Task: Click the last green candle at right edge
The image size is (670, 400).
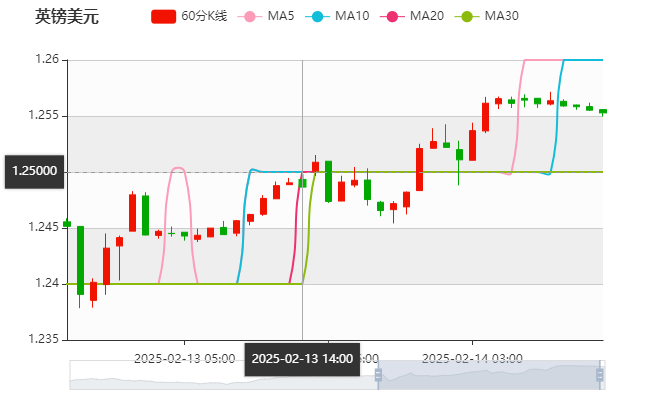Action: 602,111
